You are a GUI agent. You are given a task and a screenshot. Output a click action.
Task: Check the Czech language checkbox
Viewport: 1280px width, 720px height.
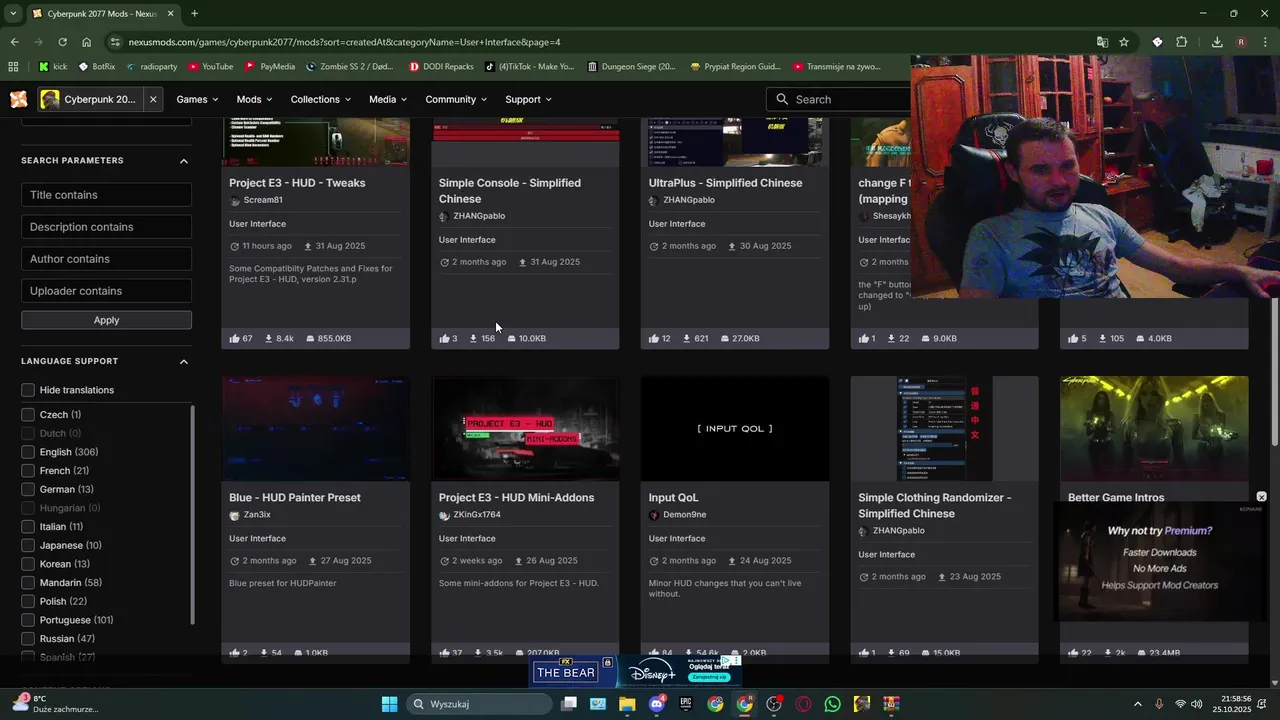28,415
